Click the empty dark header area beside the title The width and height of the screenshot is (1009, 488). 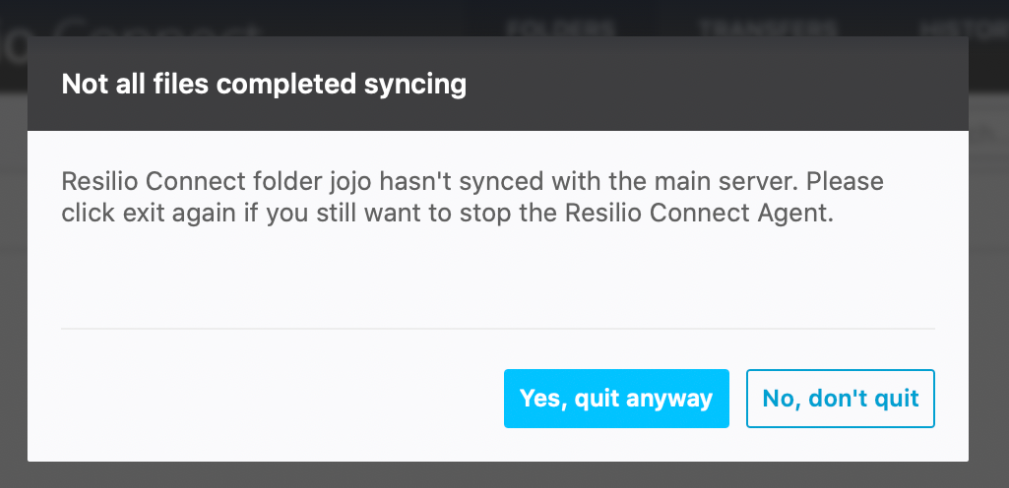(720, 84)
